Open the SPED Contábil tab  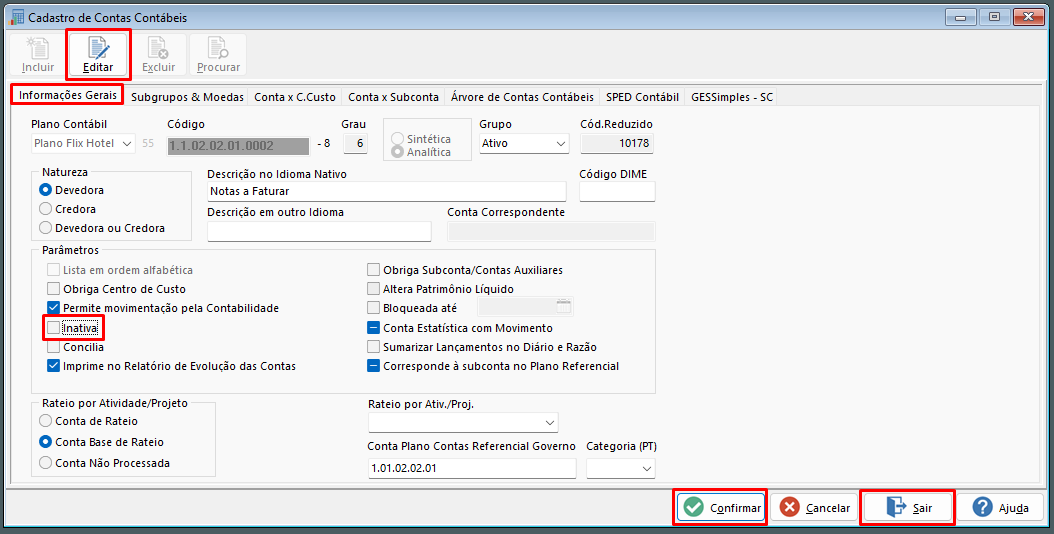tap(642, 97)
